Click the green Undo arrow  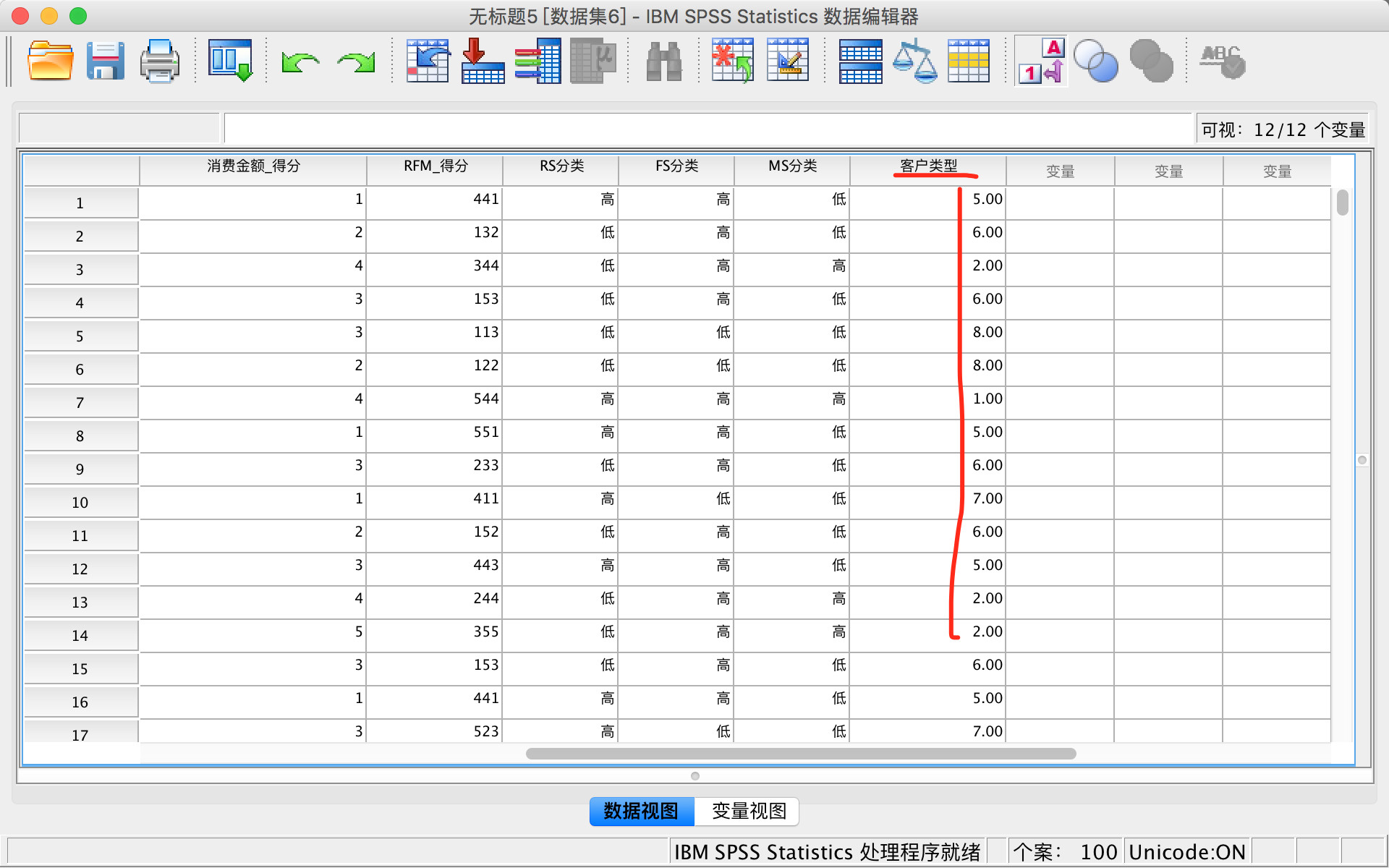[x=300, y=62]
